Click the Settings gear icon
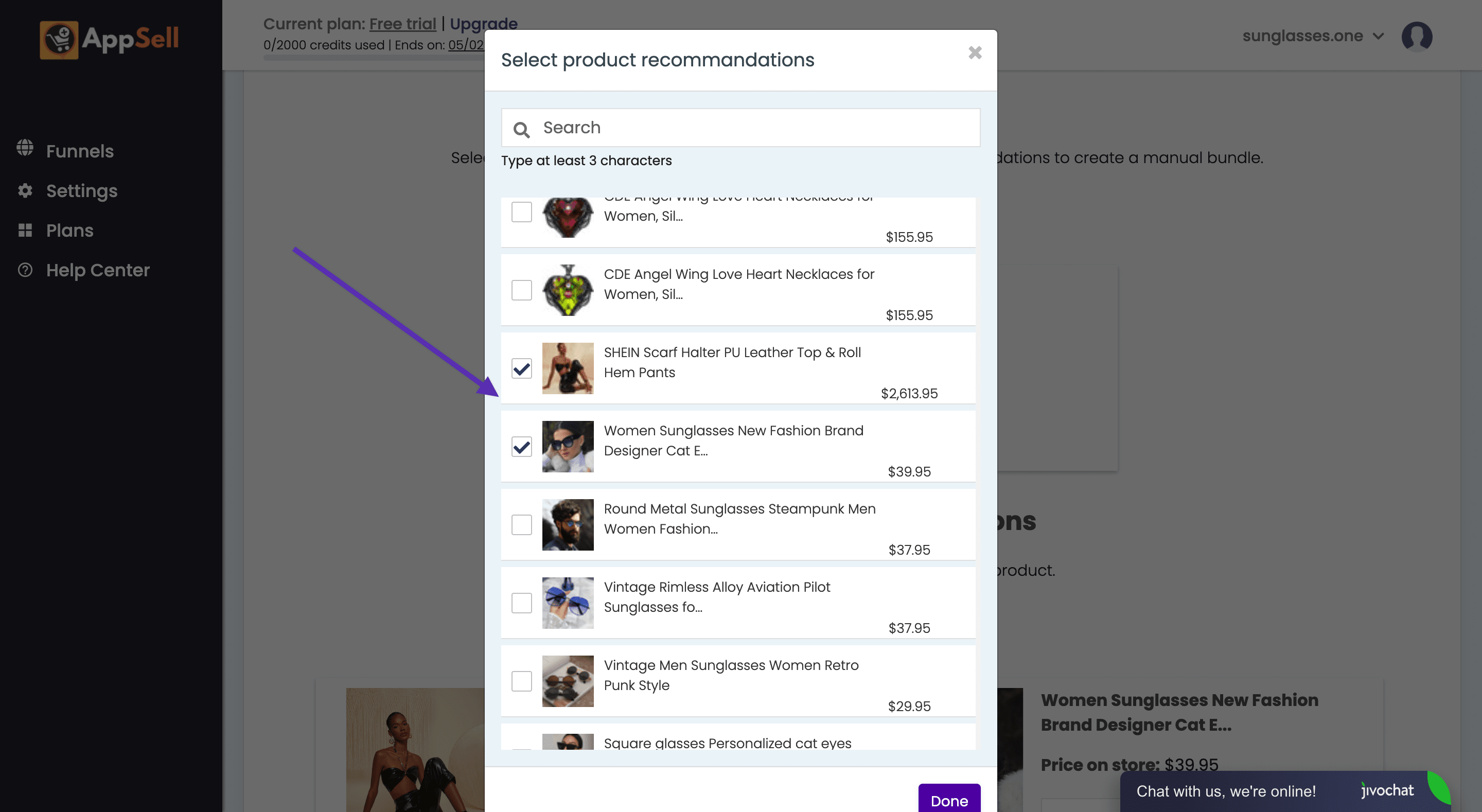Screen dimensions: 1482x812 (25, 190)
